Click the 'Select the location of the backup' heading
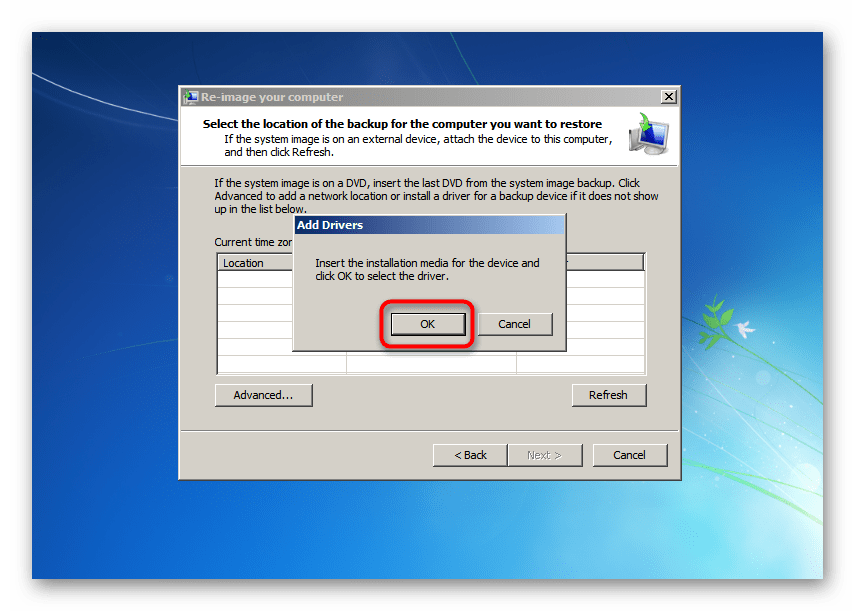855x611 pixels. point(402,124)
